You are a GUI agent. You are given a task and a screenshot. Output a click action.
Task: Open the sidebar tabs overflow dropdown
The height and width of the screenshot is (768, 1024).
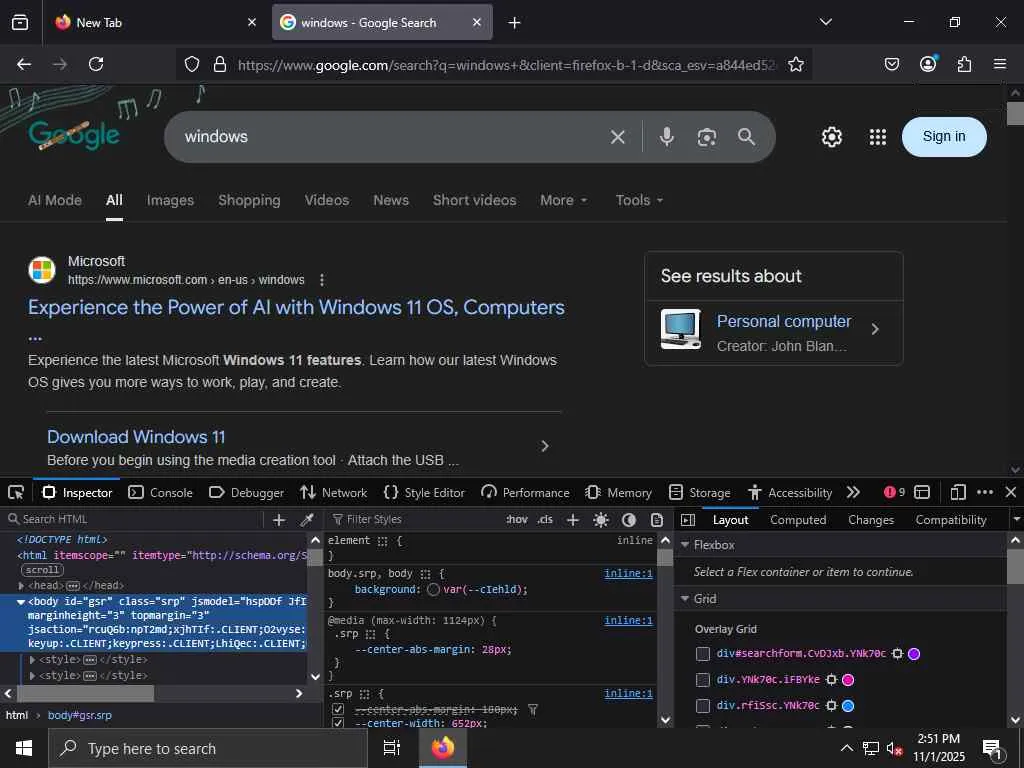[1016, 520]
